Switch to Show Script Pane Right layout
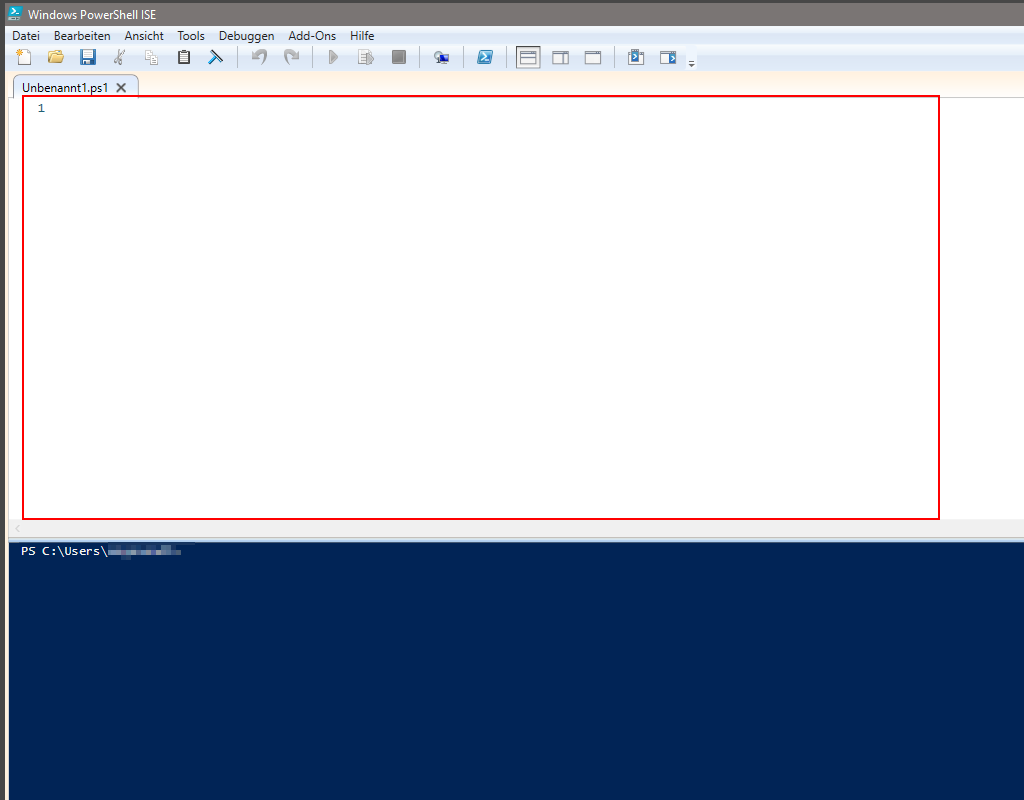Viewport: 1024px width, 800px height. coord(561,57)
